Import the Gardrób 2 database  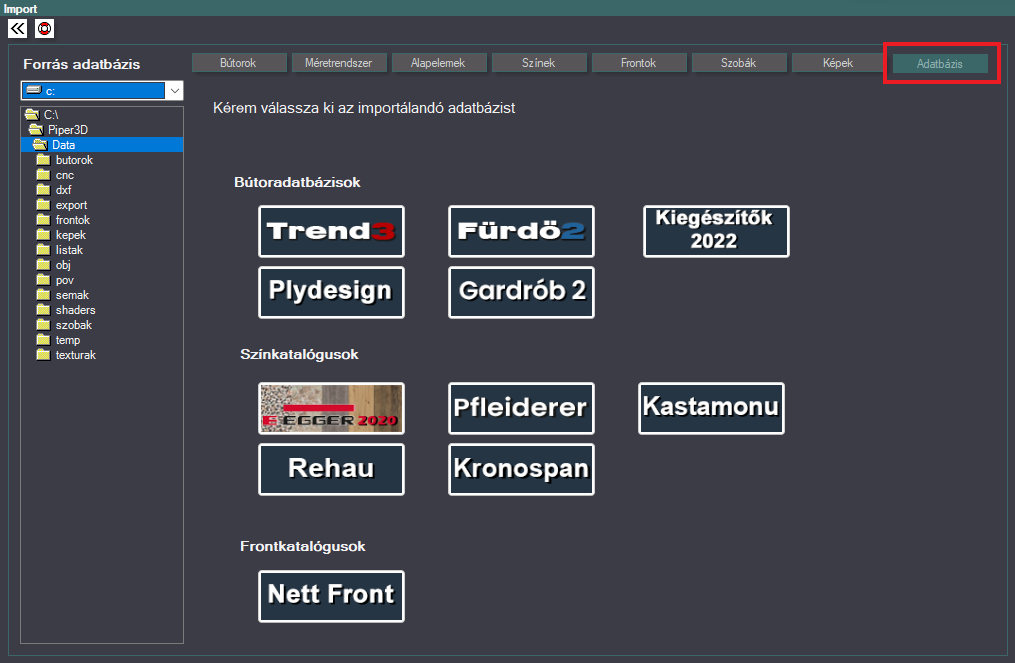coord(521,292)
